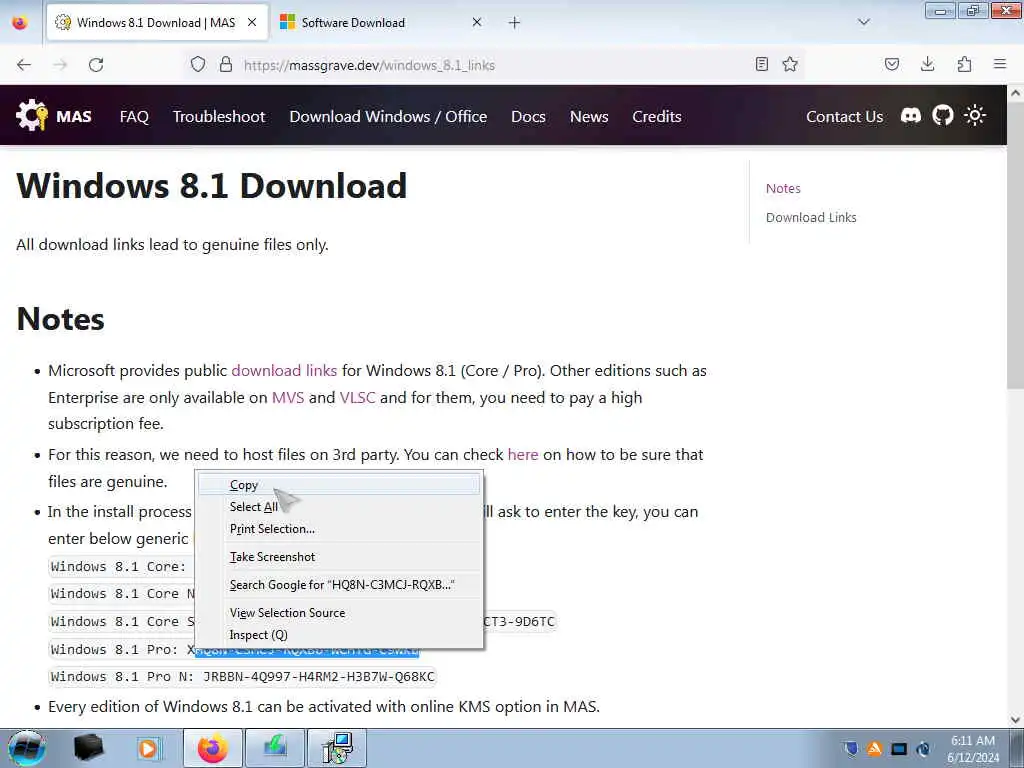Choose Copy from the context menu

click(x=339, y=485)
